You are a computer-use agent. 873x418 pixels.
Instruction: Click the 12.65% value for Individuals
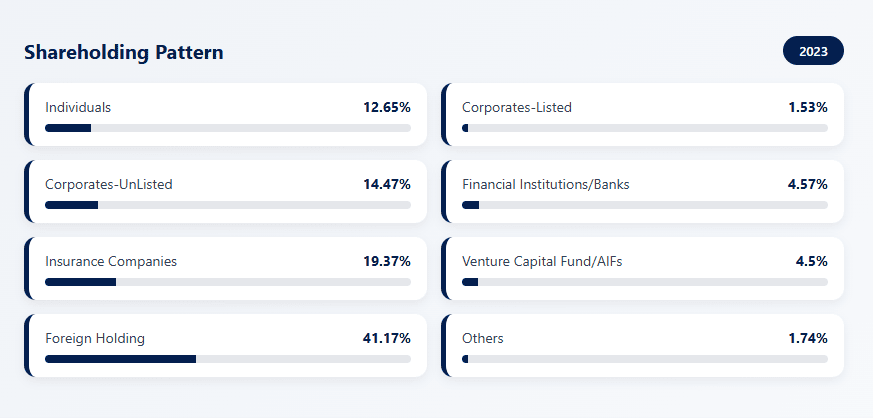click(x=387, y=107)
